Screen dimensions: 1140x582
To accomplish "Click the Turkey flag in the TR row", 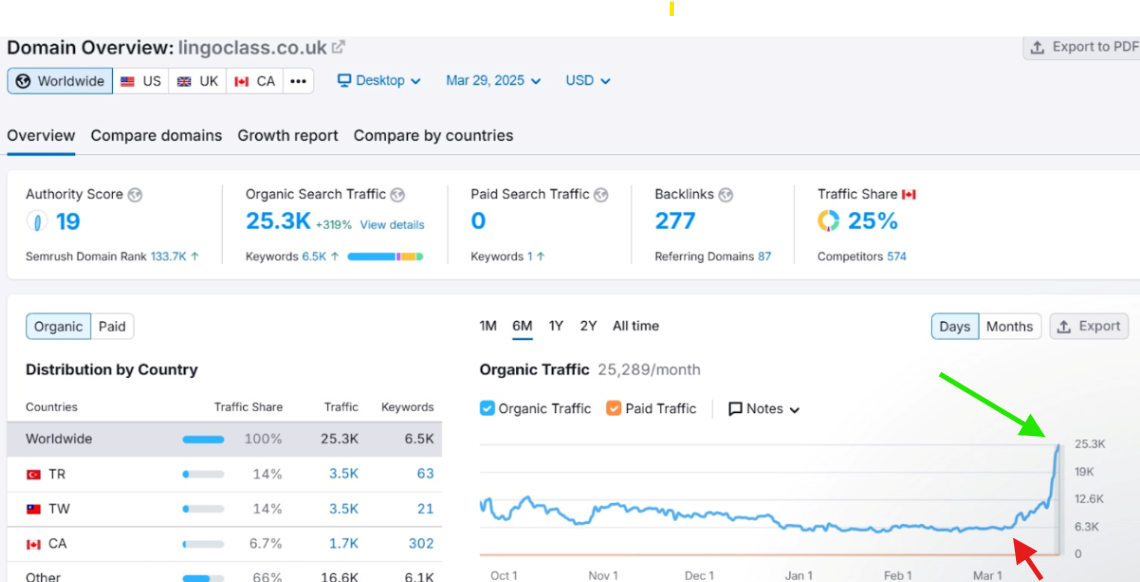I will (33, 474).
